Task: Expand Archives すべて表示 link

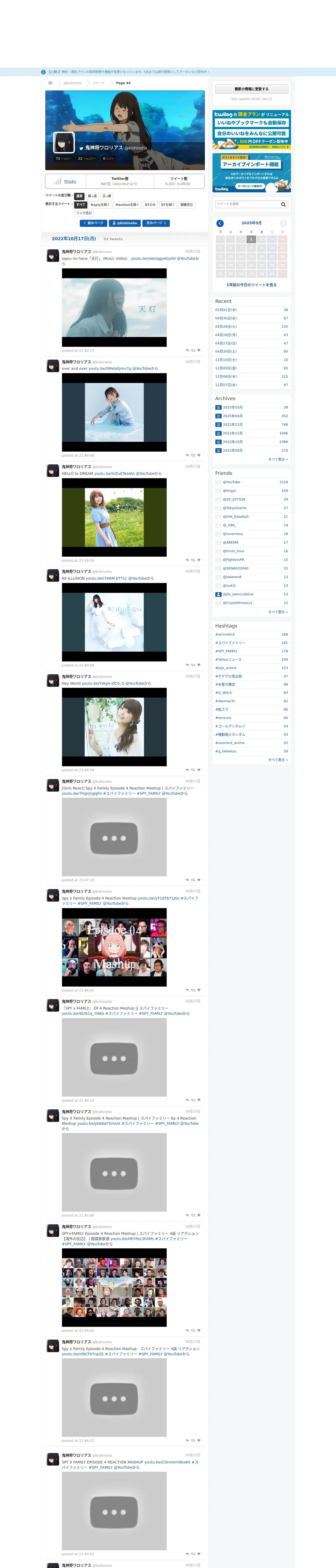Action: pos(278,460)
